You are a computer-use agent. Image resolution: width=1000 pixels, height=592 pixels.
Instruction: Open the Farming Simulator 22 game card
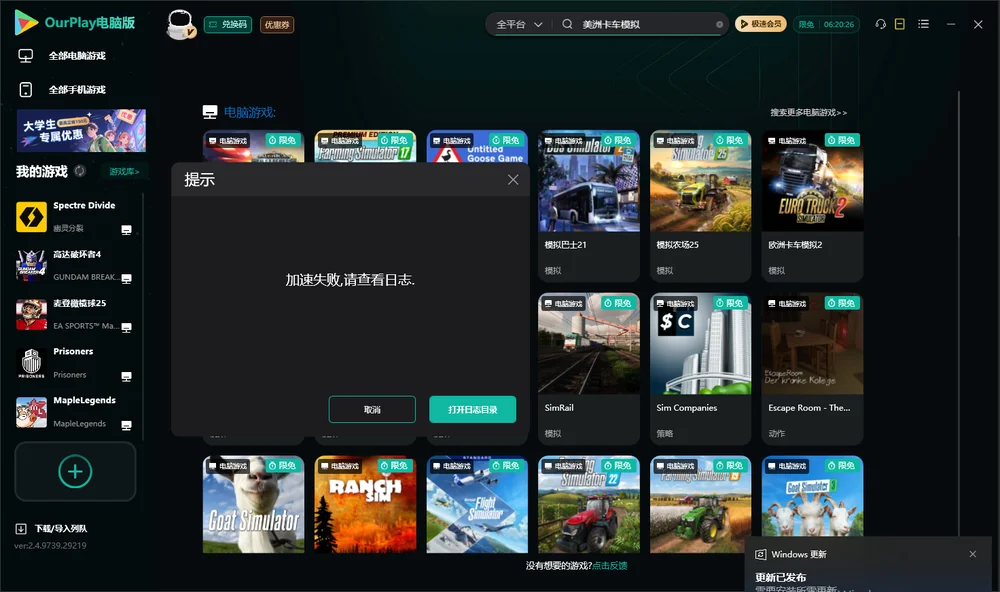point(589,504)
